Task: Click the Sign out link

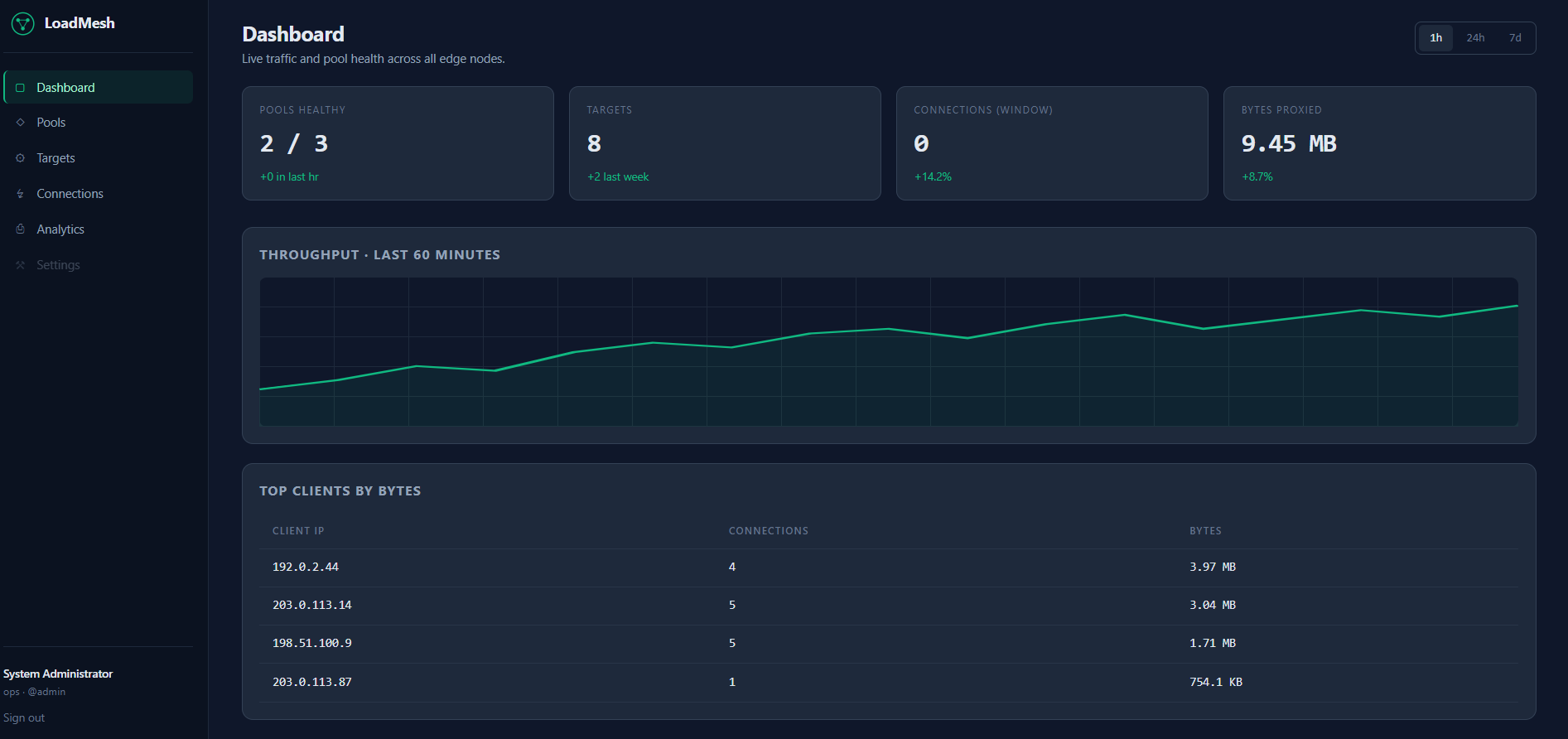Action: [x=24, y=718]
